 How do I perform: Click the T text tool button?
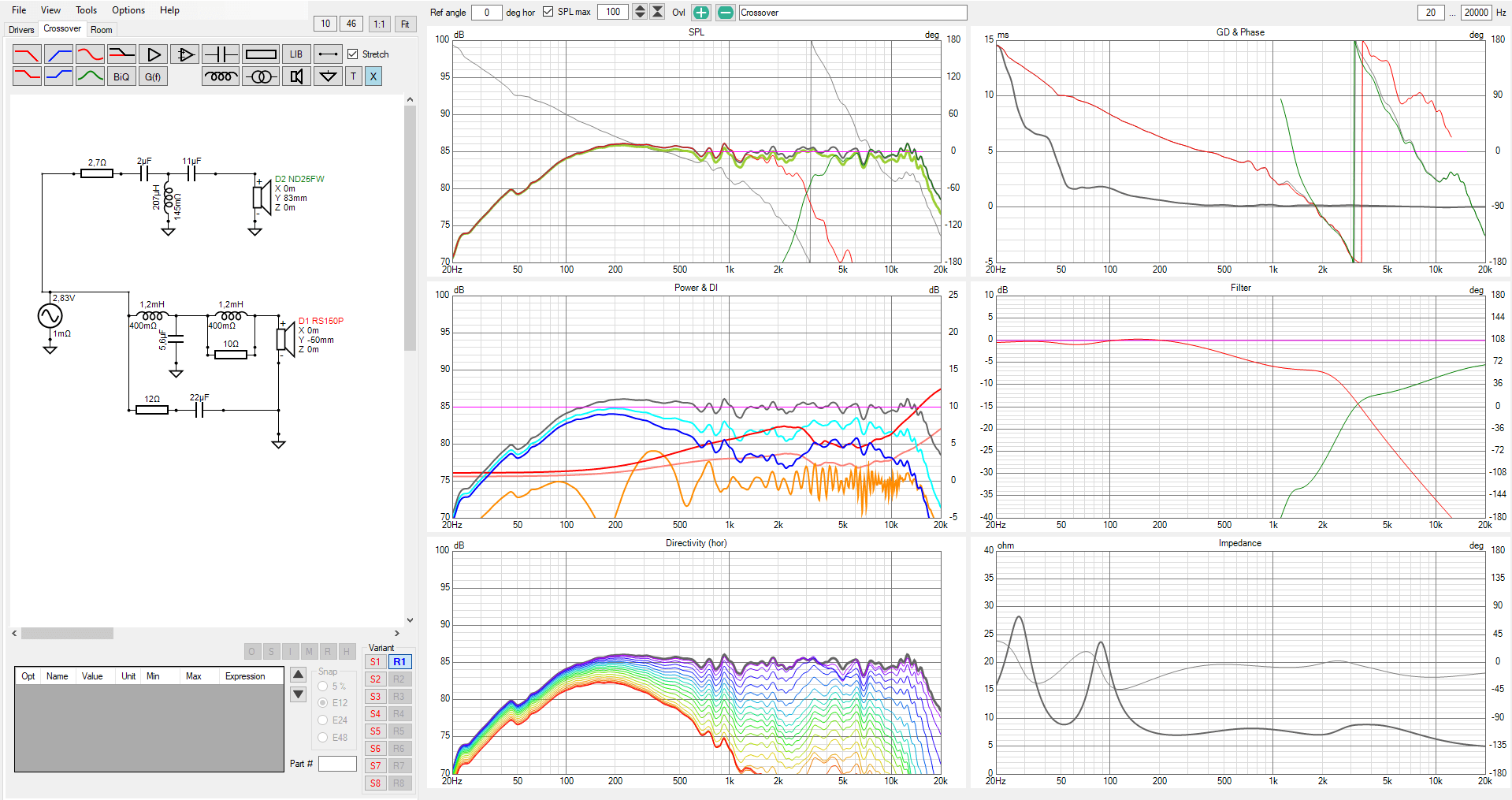354,76
